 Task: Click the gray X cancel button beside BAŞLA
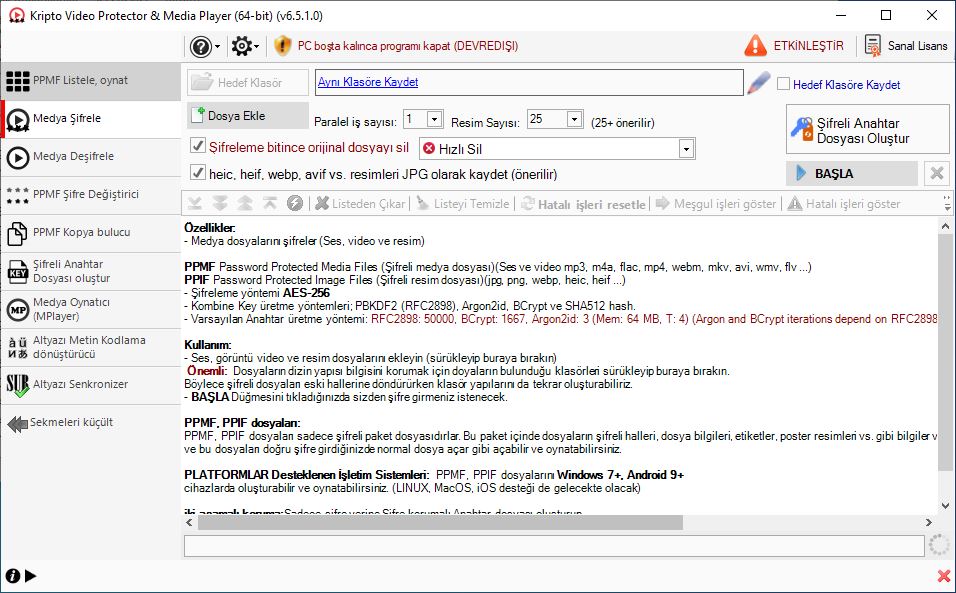(x=937, y=174)
